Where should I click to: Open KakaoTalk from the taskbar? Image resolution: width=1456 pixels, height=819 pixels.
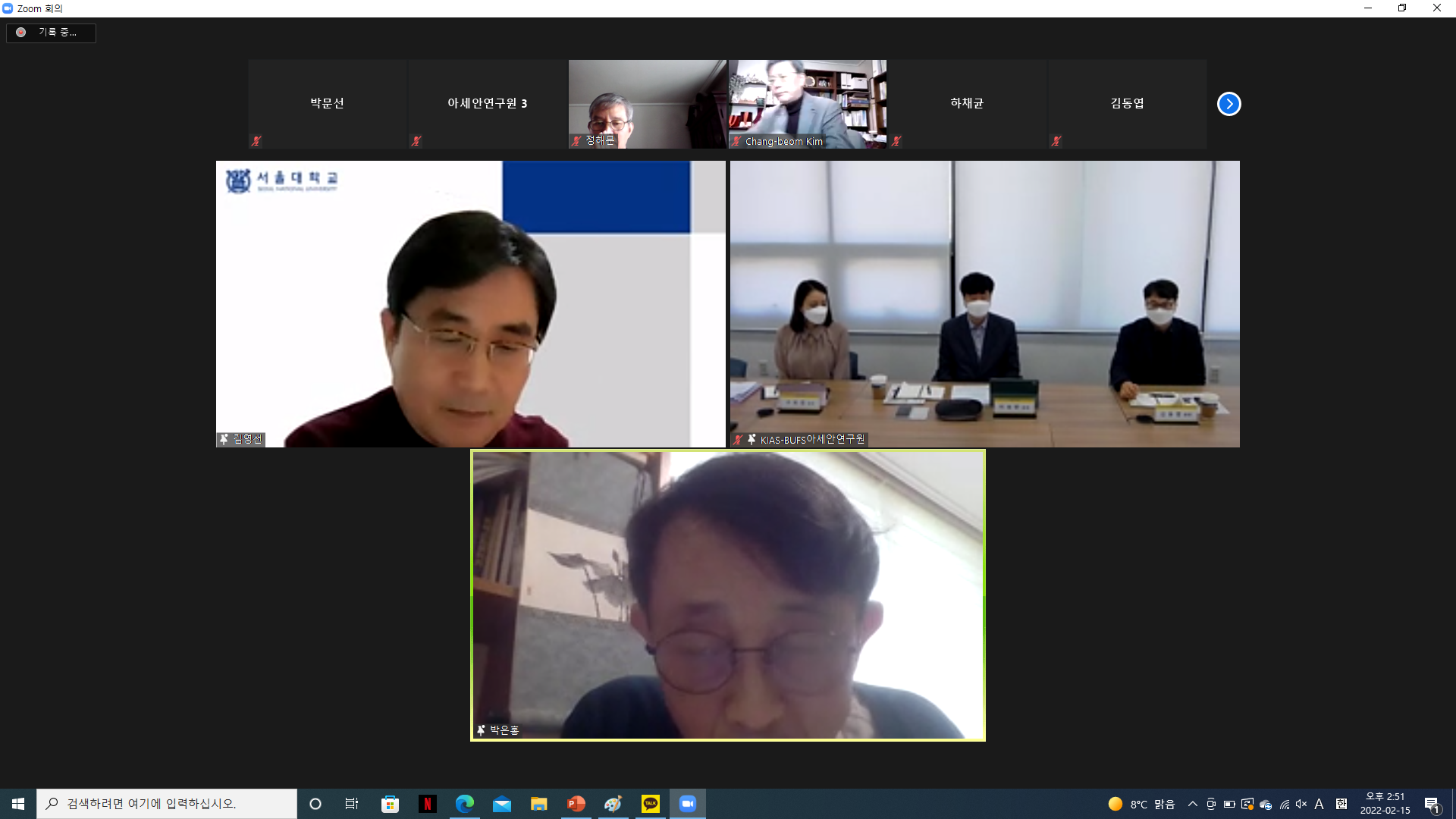pyautogui.click(x=650, y=804)
